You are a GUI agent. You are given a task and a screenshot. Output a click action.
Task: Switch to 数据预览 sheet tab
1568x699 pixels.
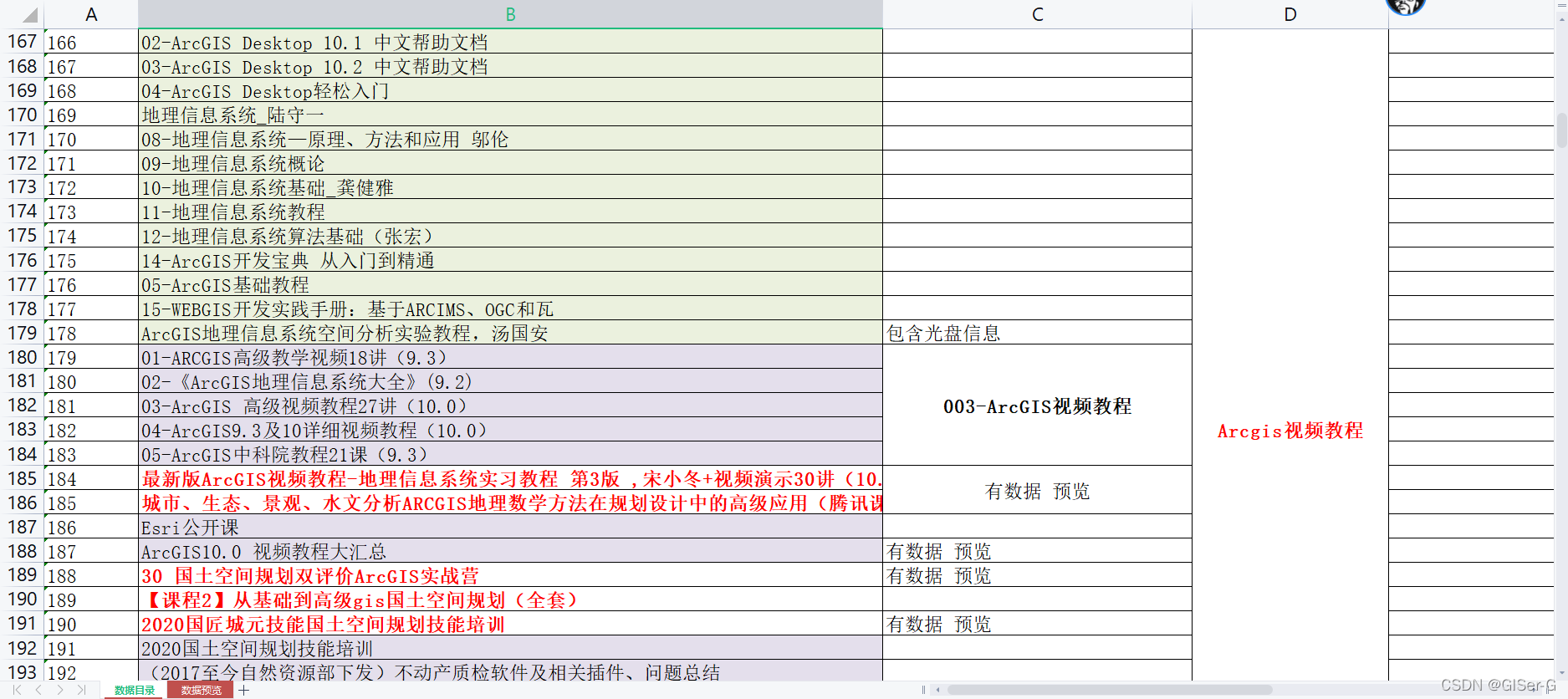[x=202, y=690]
